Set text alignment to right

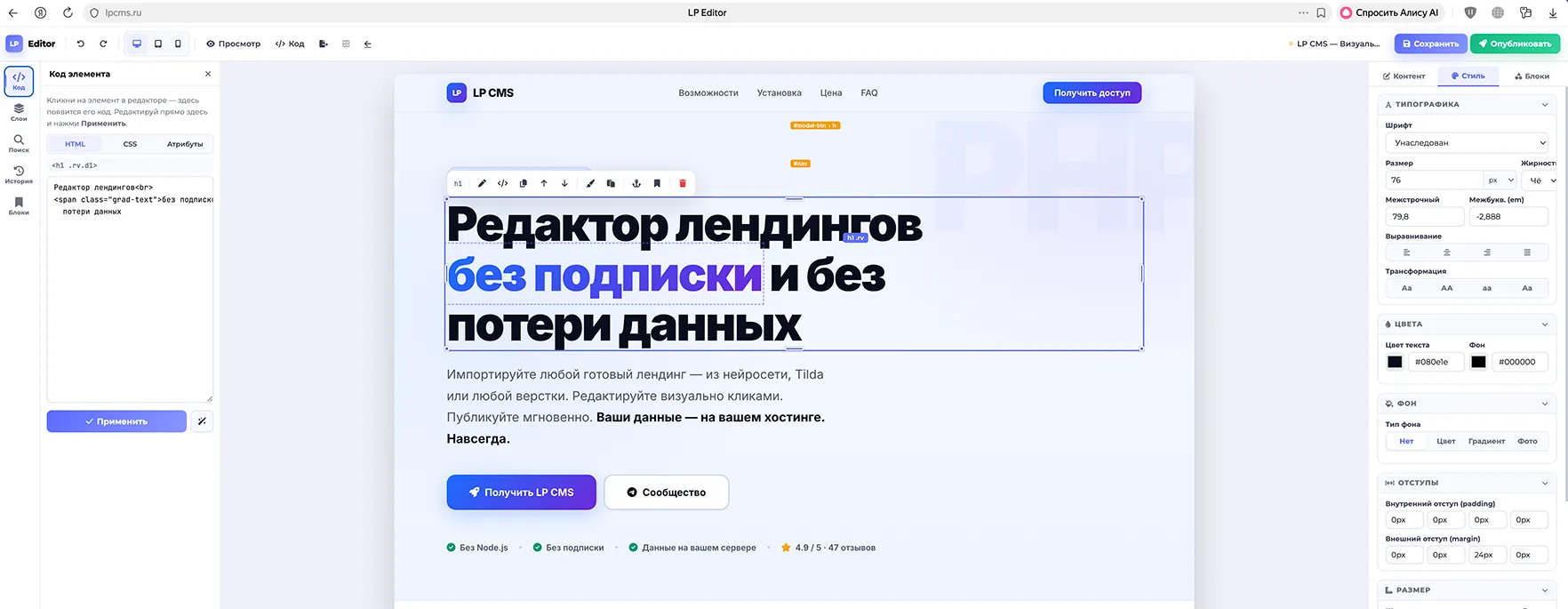(x=1487, y=252)
